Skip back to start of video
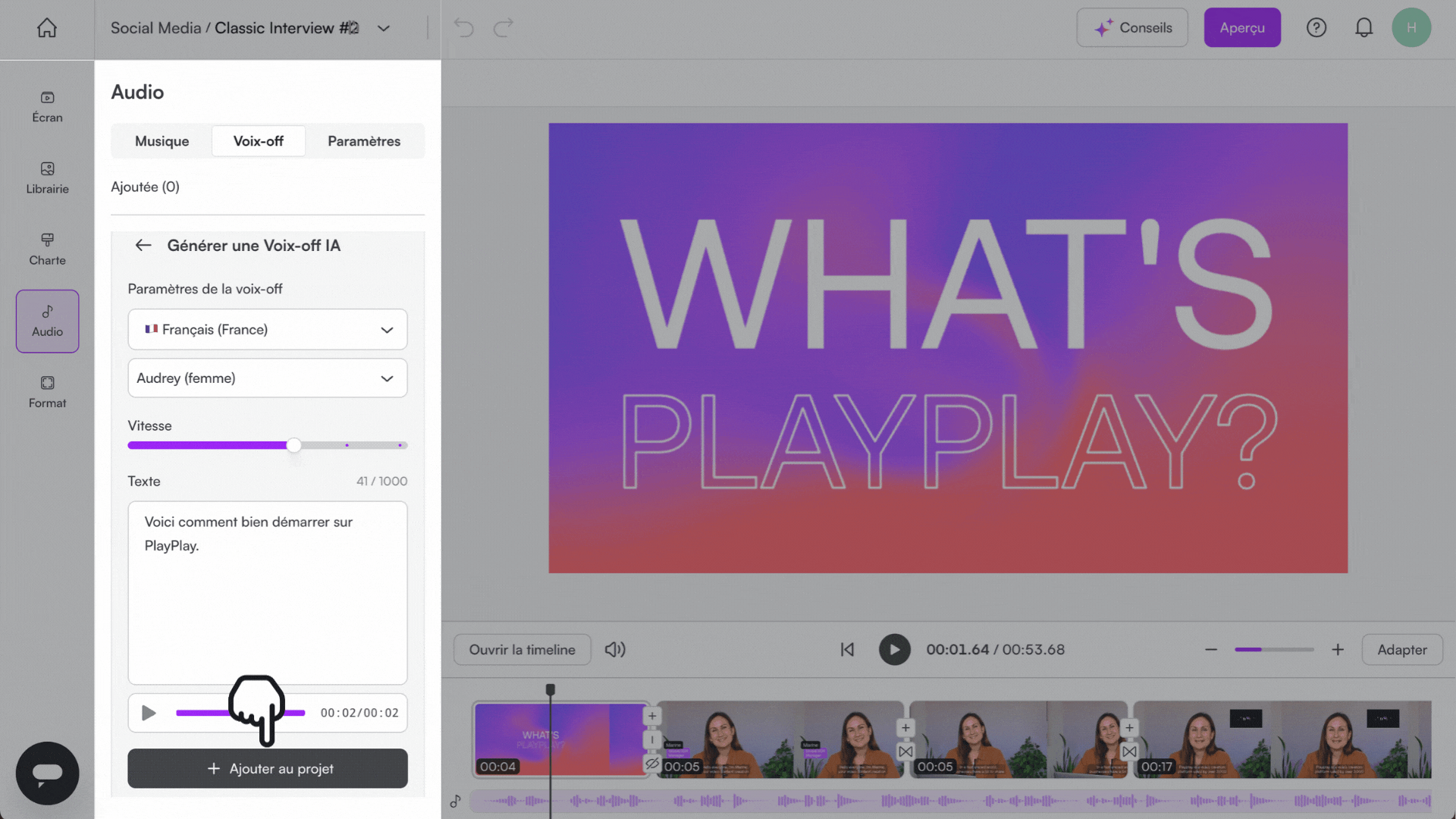Viewport: 1456px width, 819px height. 847,650
